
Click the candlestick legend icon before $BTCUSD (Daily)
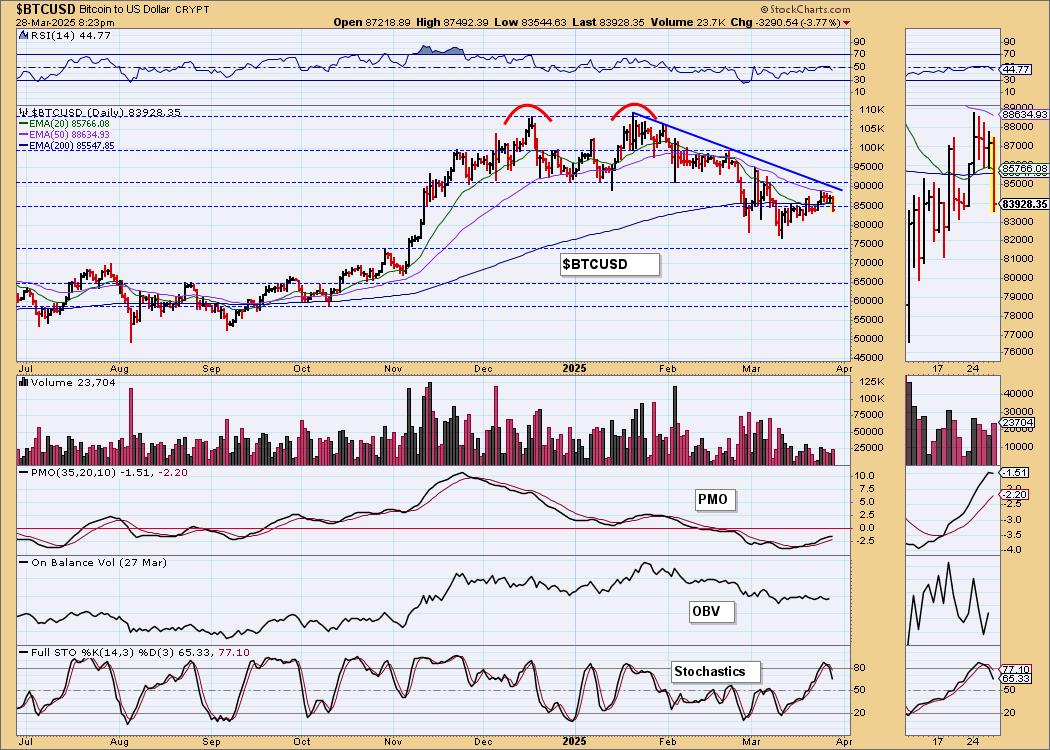24,112
